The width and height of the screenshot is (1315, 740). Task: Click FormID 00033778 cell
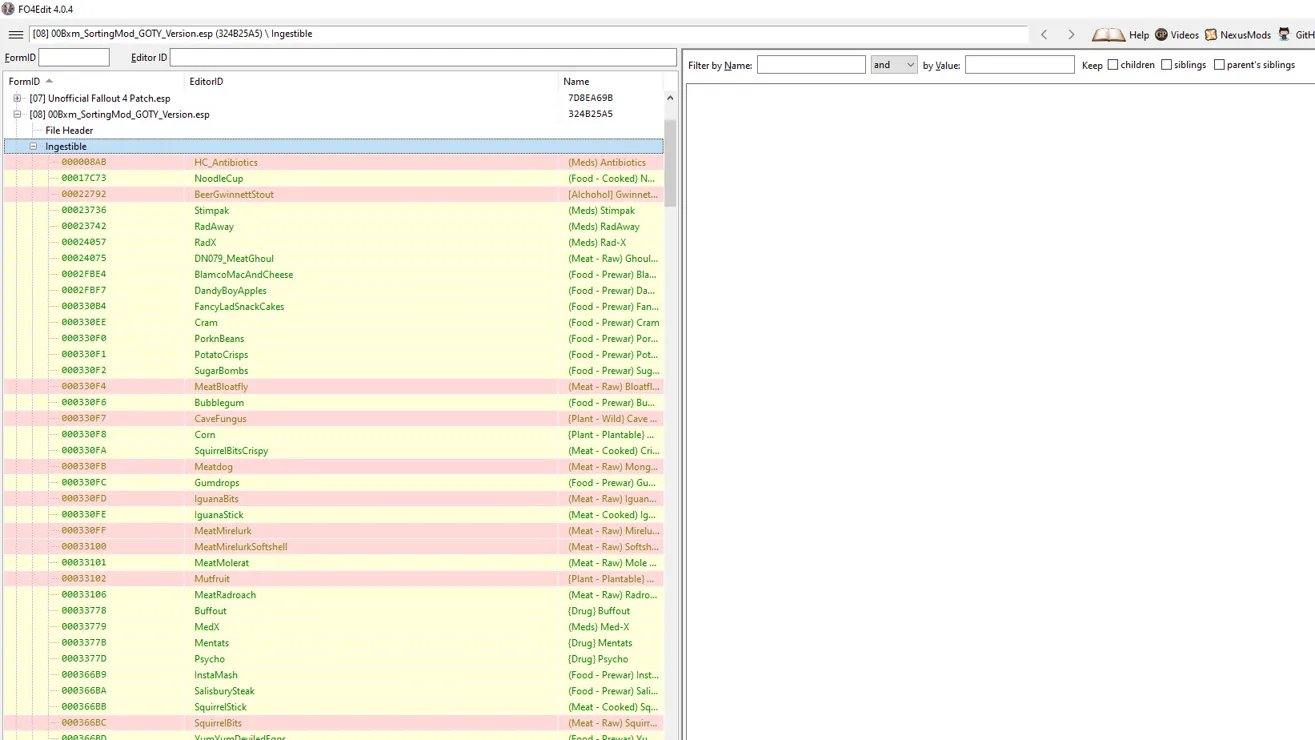84,610
